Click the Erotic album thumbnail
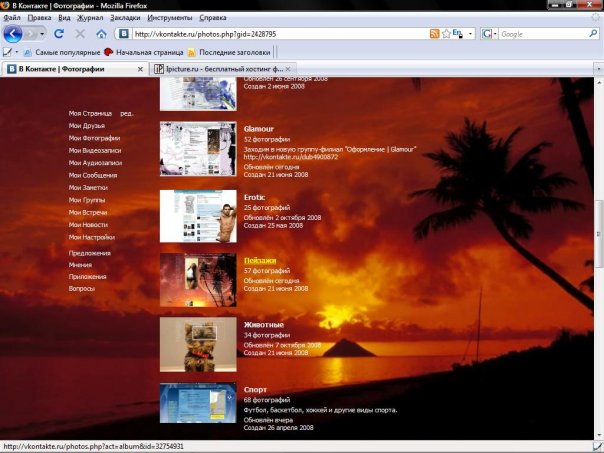The image size is (604, 453). 198,216
